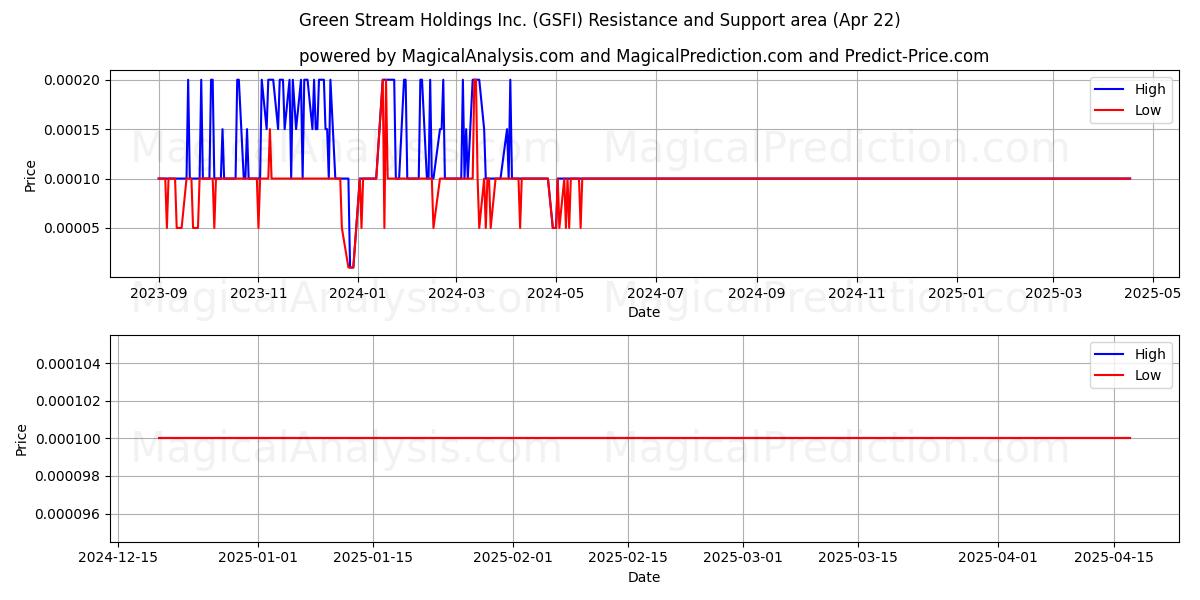Click the 2024-12-15 date tick label
This screenshot has height=600, width=1200.
tap(118, 558)
